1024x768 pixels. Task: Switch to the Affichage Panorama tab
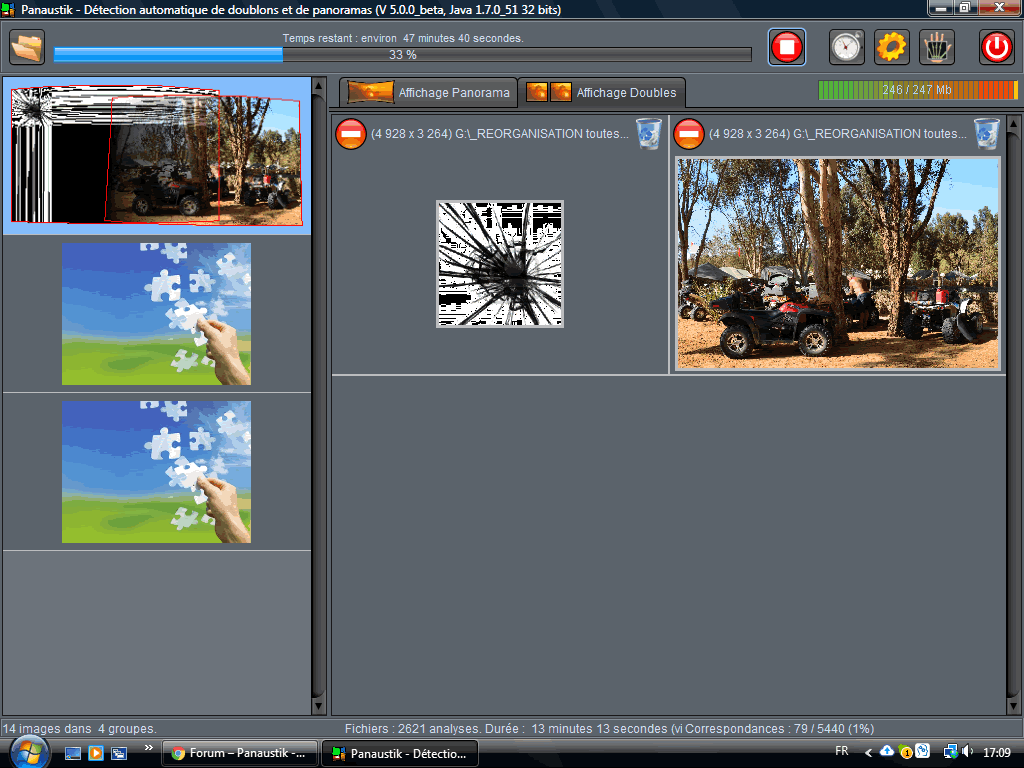429,93
